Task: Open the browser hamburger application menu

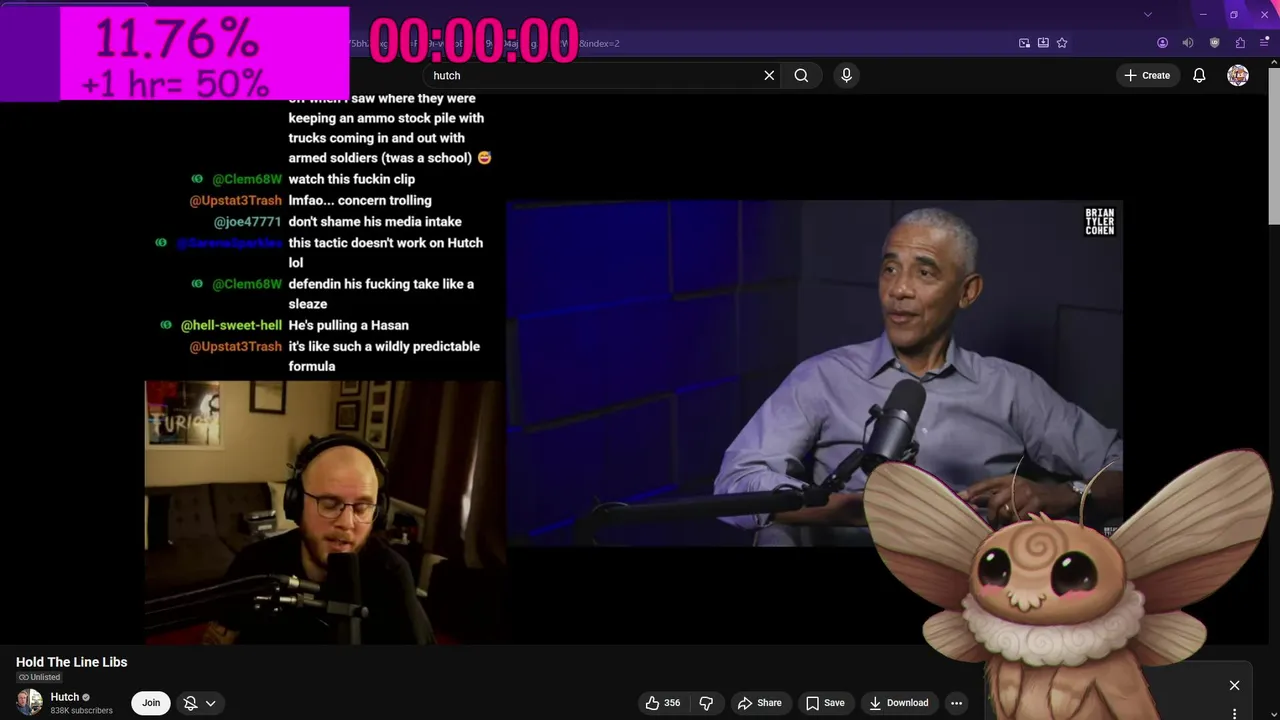Action: (1265, 43)
